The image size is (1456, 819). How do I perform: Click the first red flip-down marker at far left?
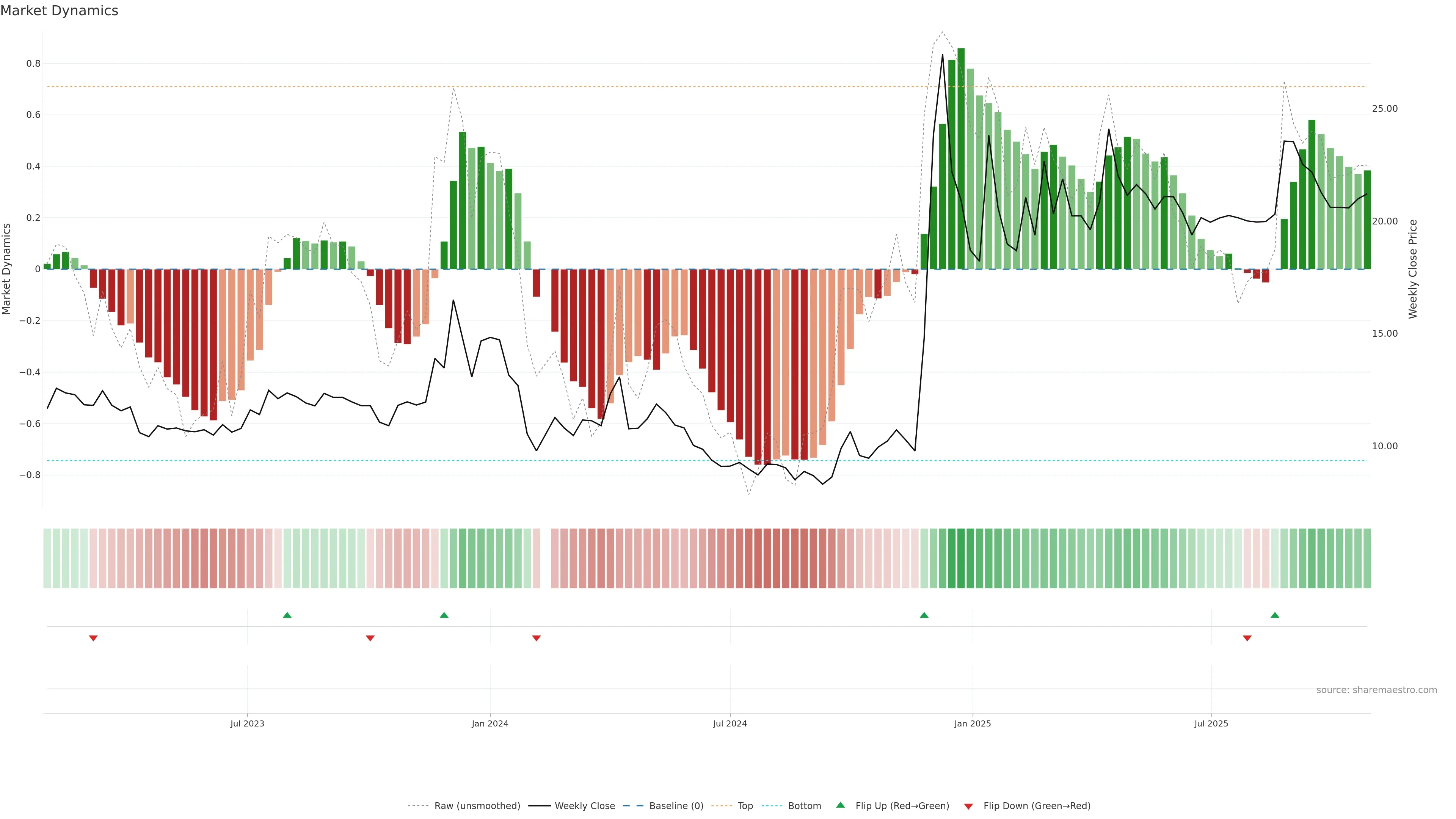point(93,638)
